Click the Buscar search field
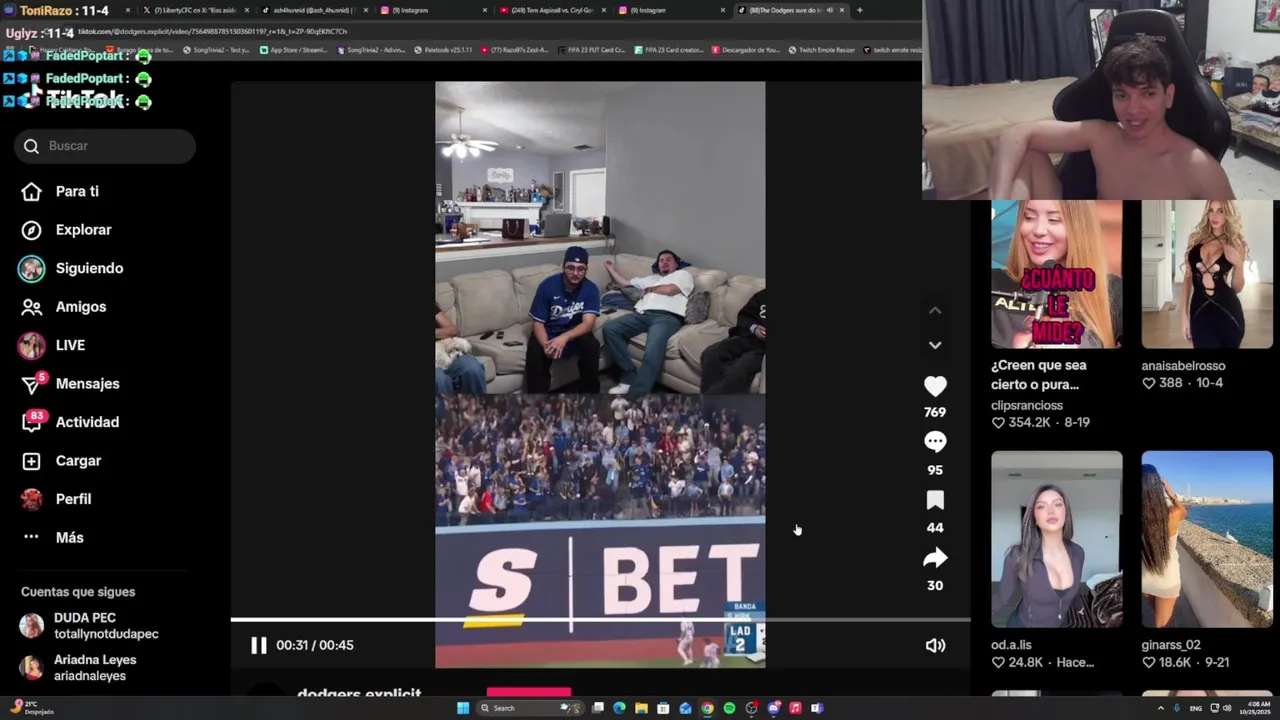 105,146
